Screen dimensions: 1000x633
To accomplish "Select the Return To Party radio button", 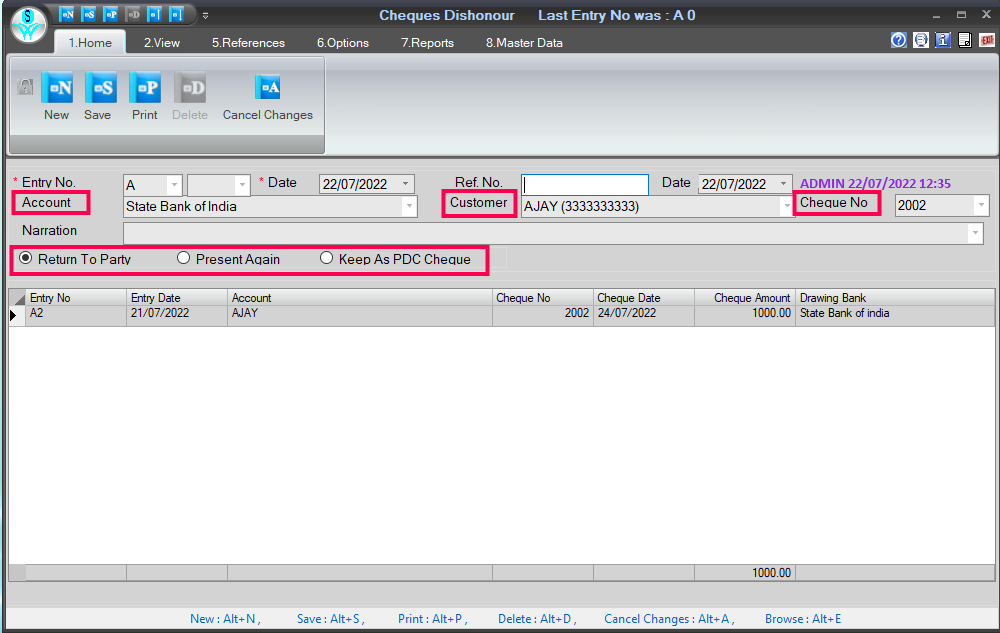I will point(24,258).
